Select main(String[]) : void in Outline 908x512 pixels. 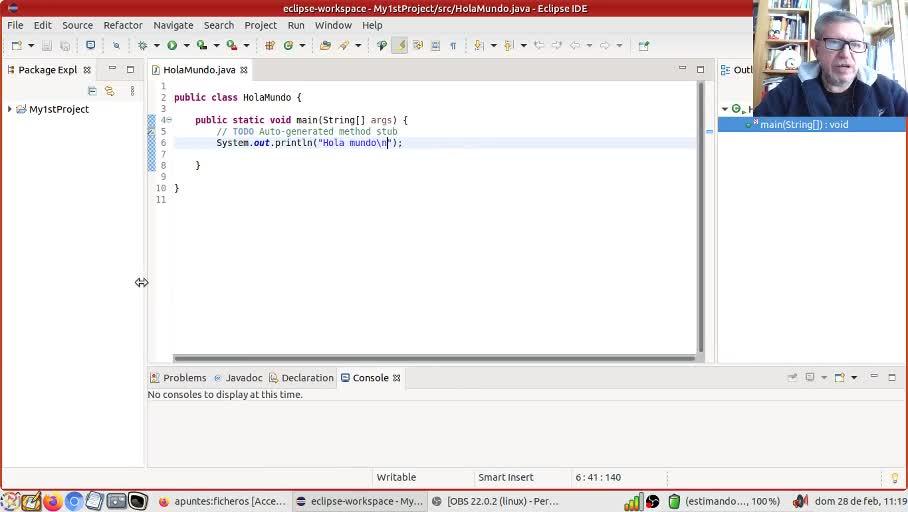(x=804, y=125)
